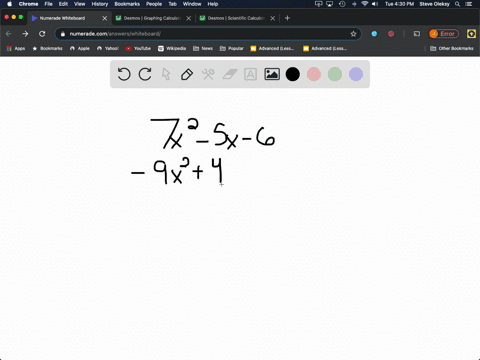Select the pen drawing tool

pyautogui.click(x=187, y=74)
